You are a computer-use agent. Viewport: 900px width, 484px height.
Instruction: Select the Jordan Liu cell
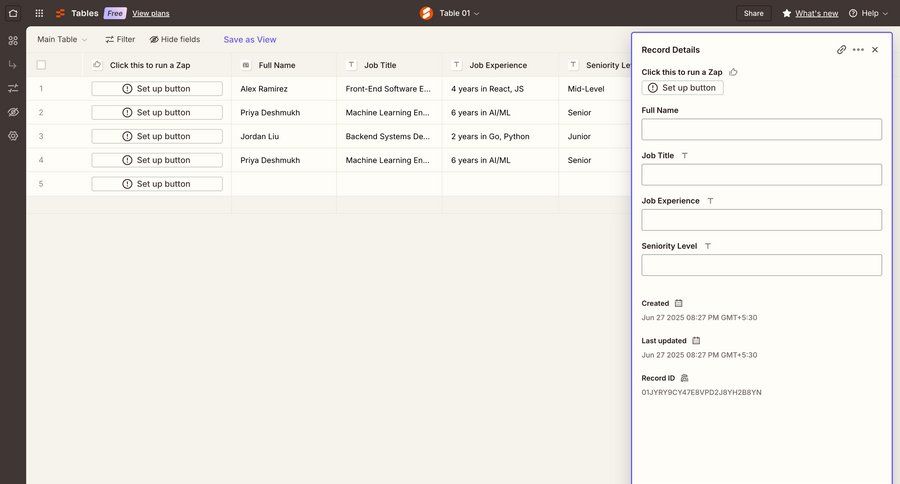click(284, 136)
